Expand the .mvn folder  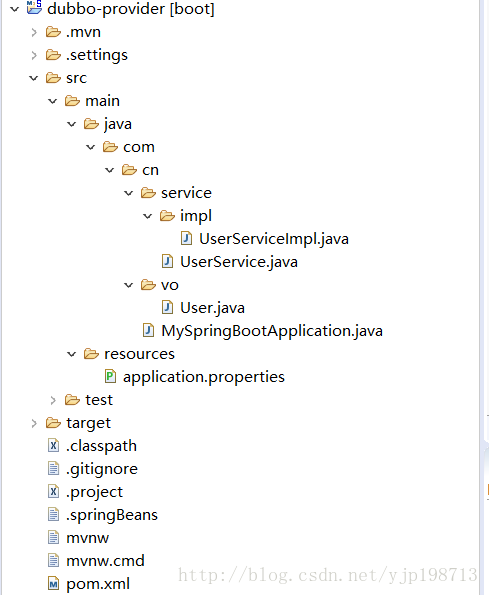click(34, 32)
